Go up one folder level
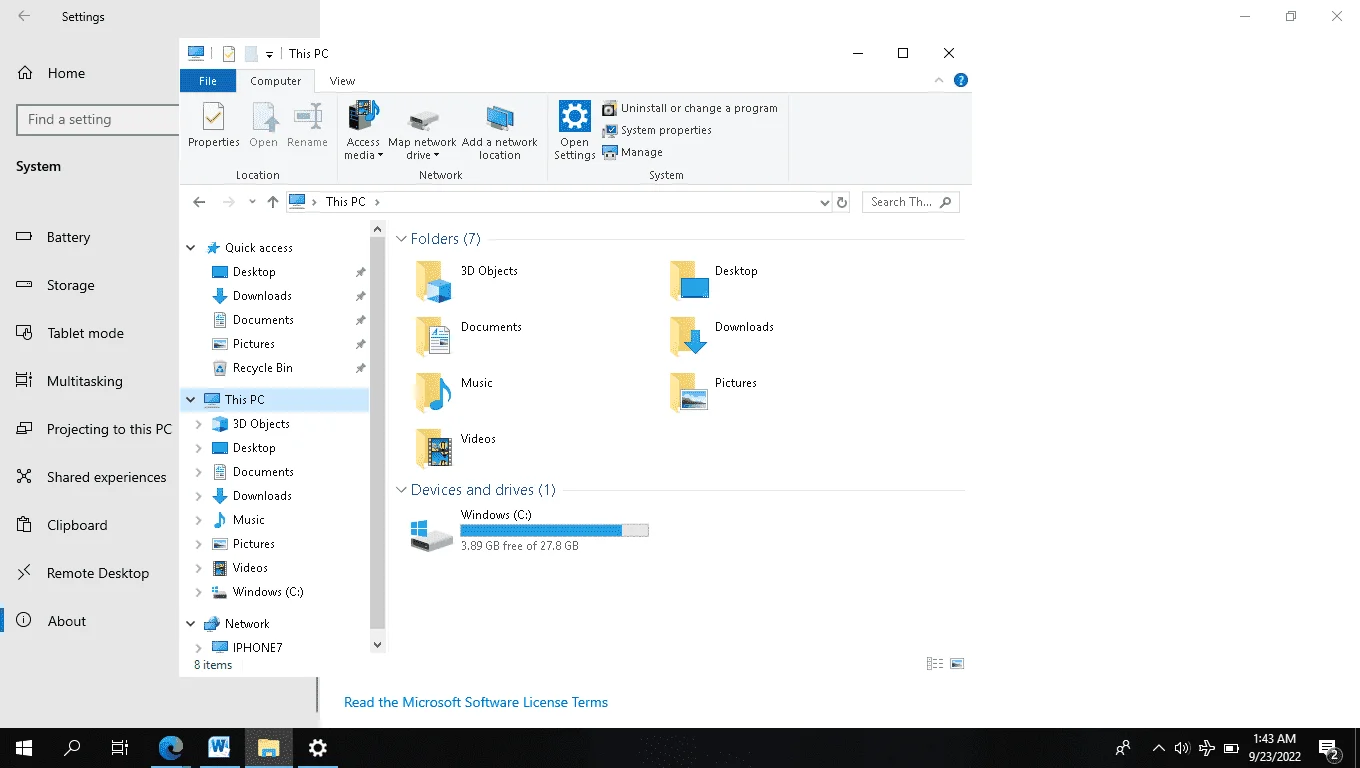1360x768 pixels. click(273, 202)
